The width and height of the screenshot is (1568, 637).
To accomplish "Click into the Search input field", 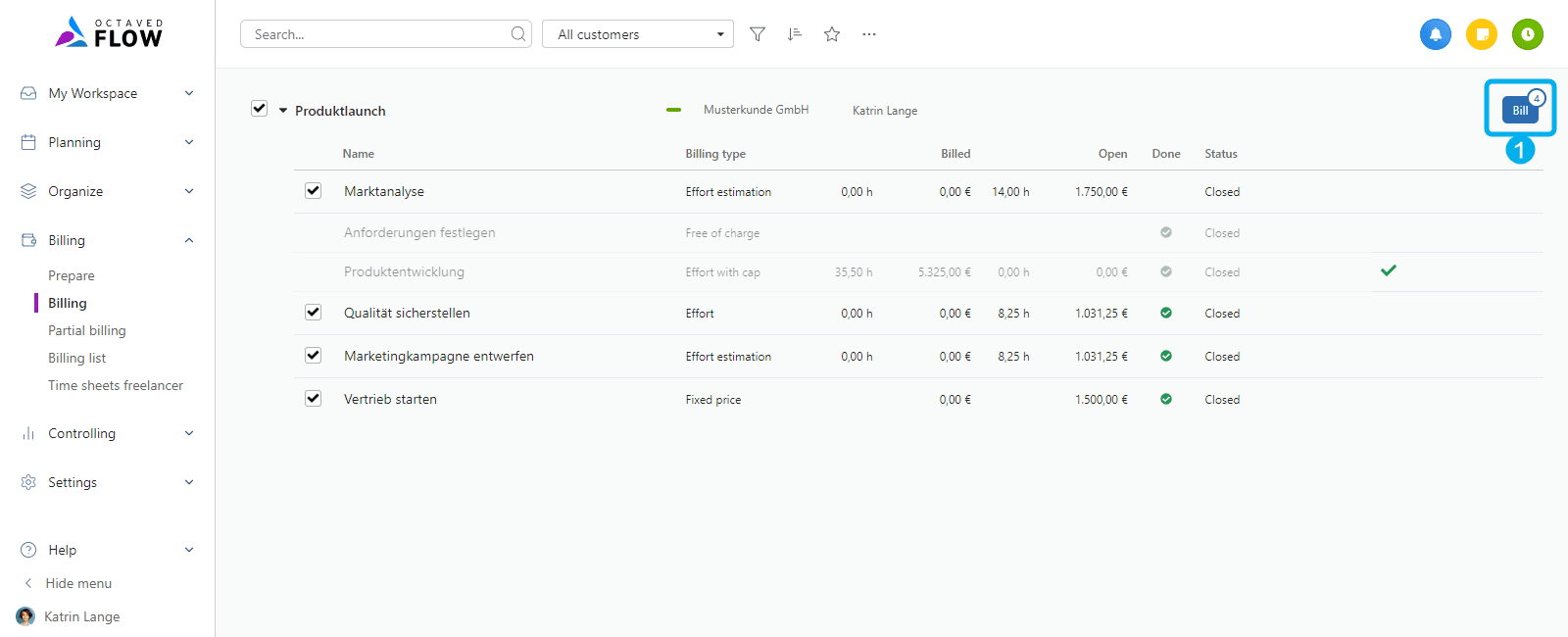I will tap(377, 34).
